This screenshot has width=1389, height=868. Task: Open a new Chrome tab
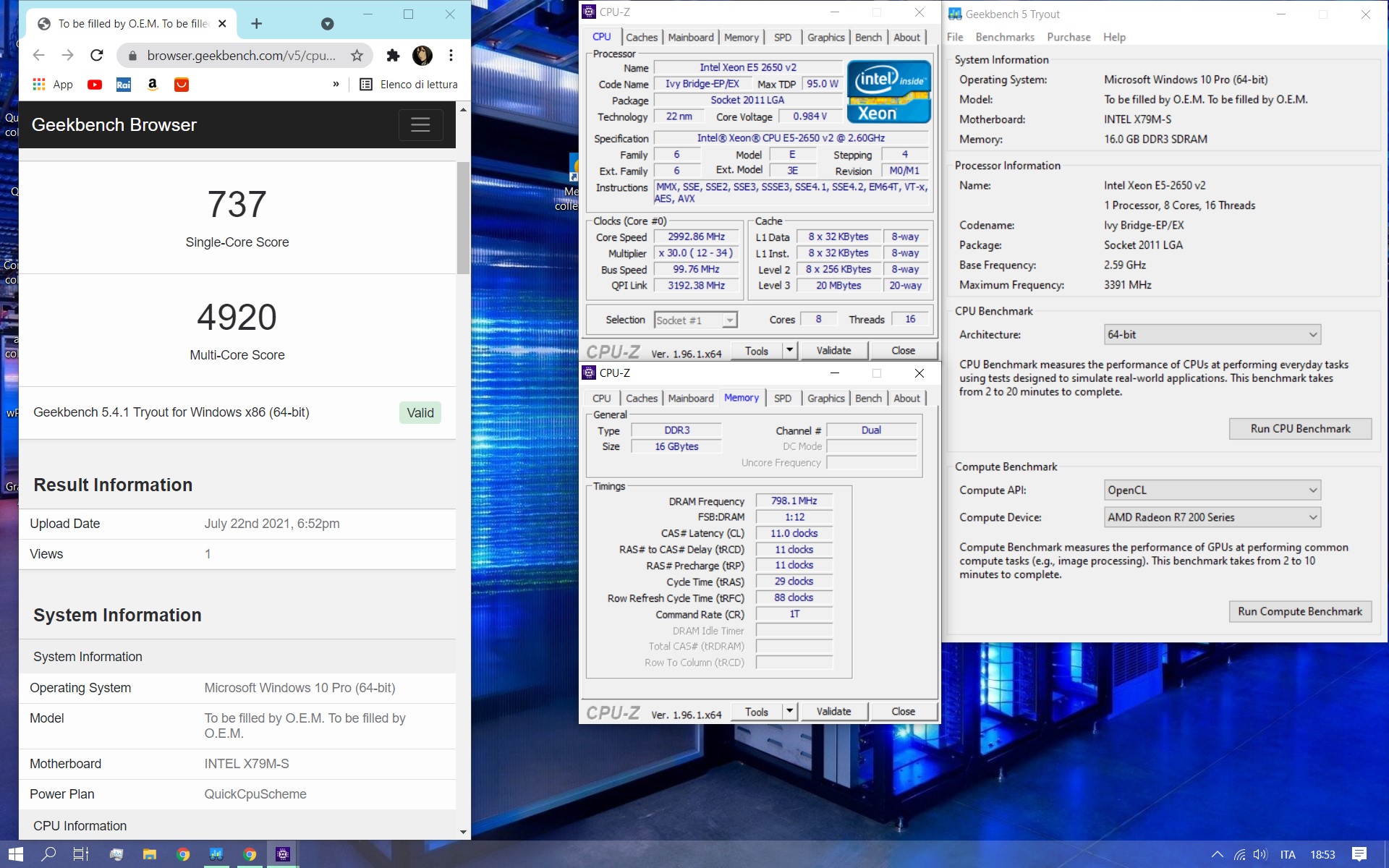click(256, 24)
